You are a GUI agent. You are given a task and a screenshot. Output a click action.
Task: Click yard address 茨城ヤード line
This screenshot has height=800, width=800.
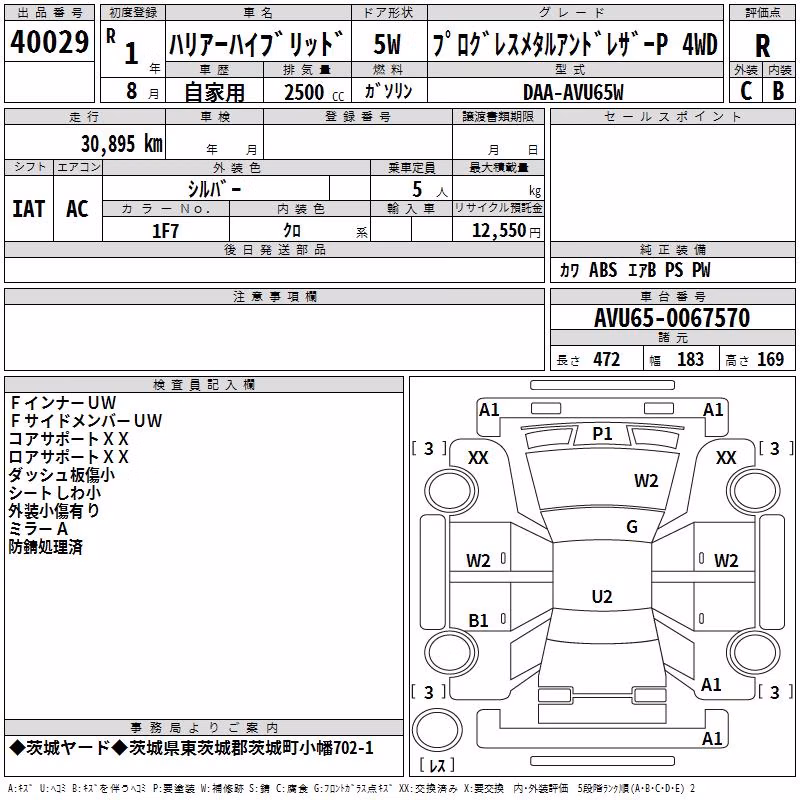coord(191,748)
